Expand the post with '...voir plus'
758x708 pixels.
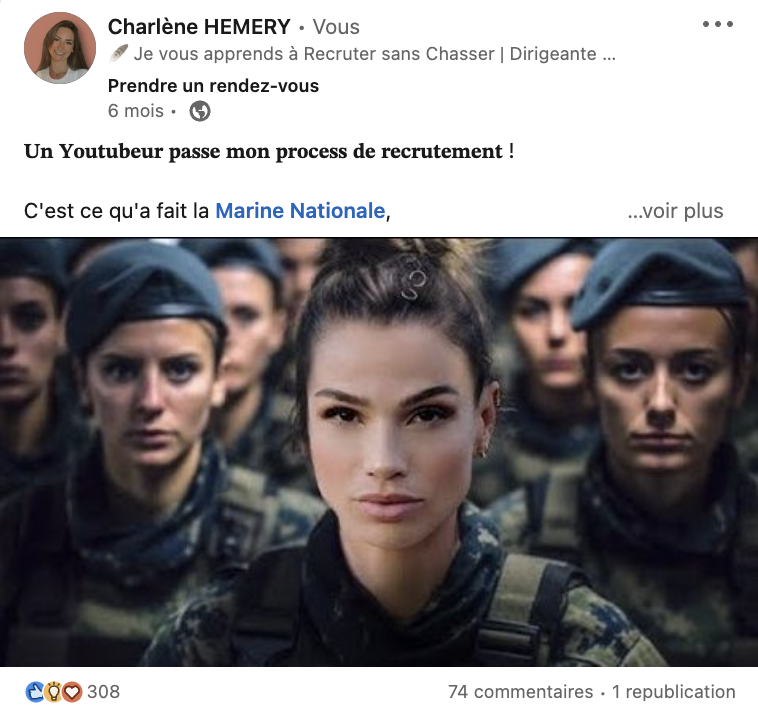tap(675, 211)
